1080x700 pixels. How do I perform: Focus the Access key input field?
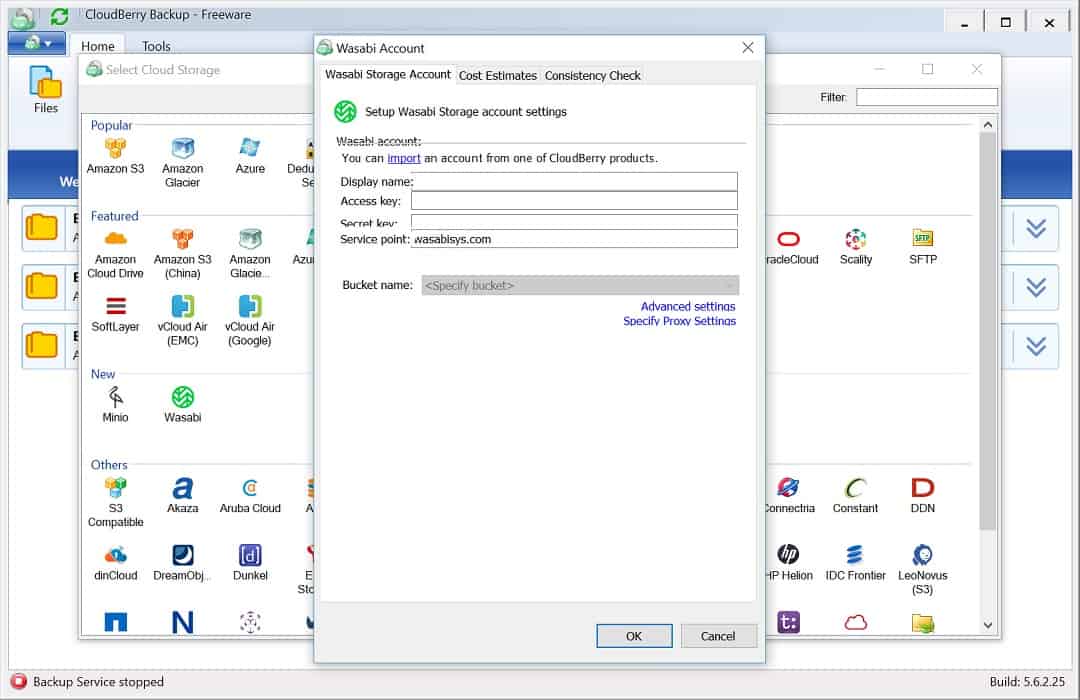(574, 200)
